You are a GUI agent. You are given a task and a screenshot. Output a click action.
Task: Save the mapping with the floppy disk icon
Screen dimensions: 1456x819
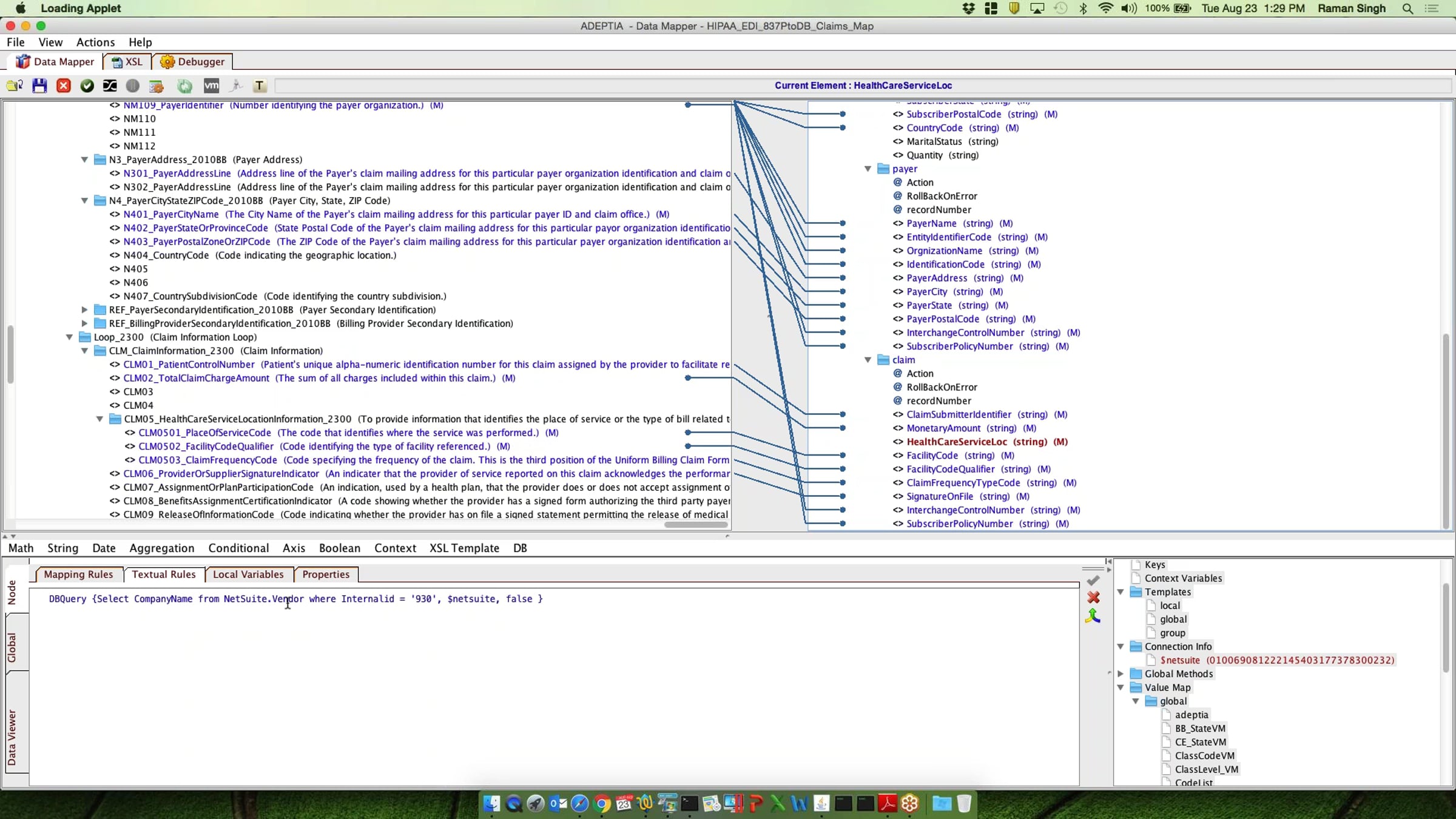39,86
